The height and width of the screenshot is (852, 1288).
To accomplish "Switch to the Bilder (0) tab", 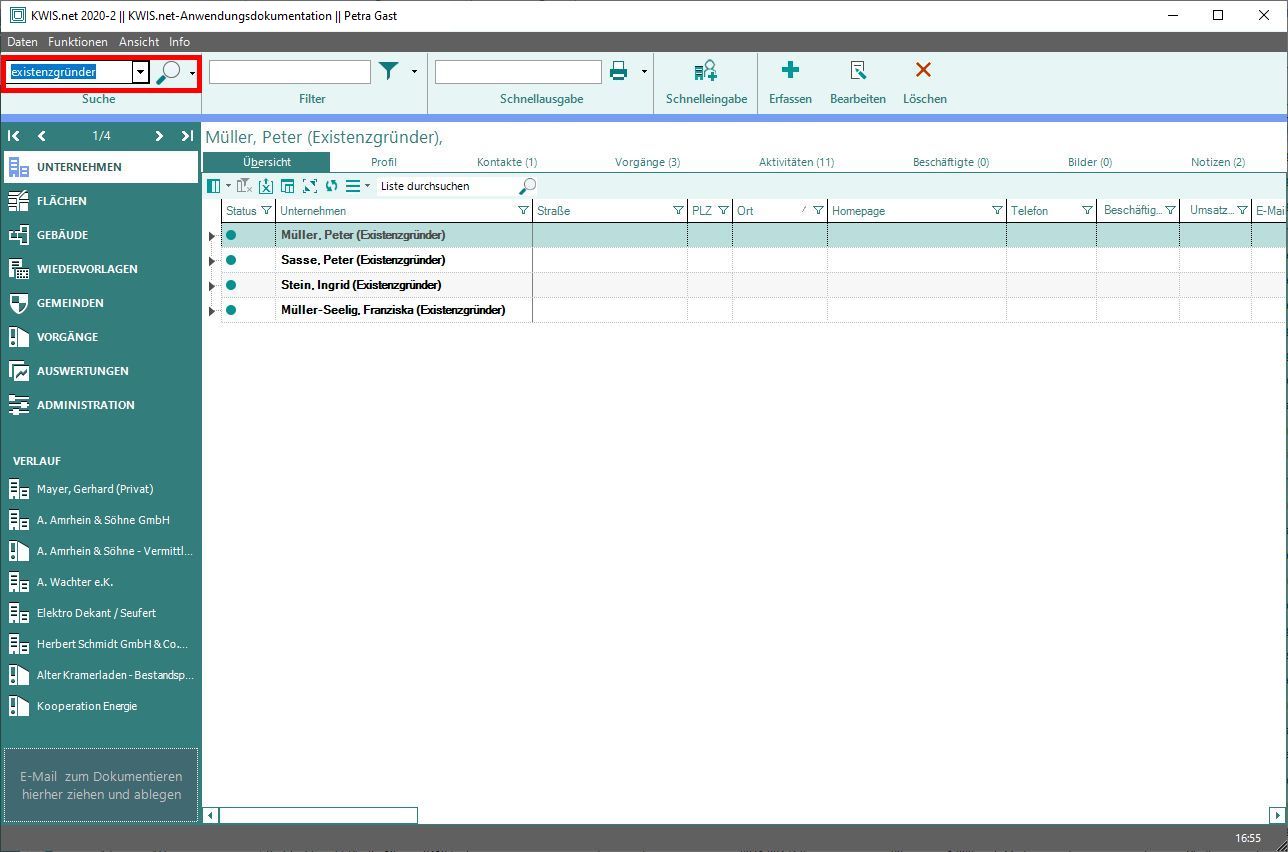I will tap(1090, 162).
